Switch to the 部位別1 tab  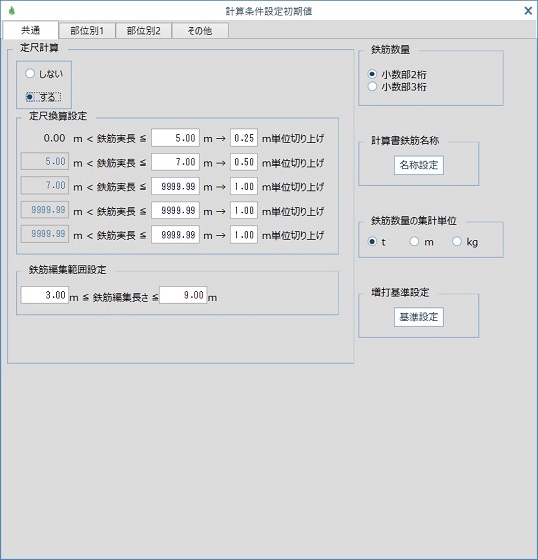87,31
